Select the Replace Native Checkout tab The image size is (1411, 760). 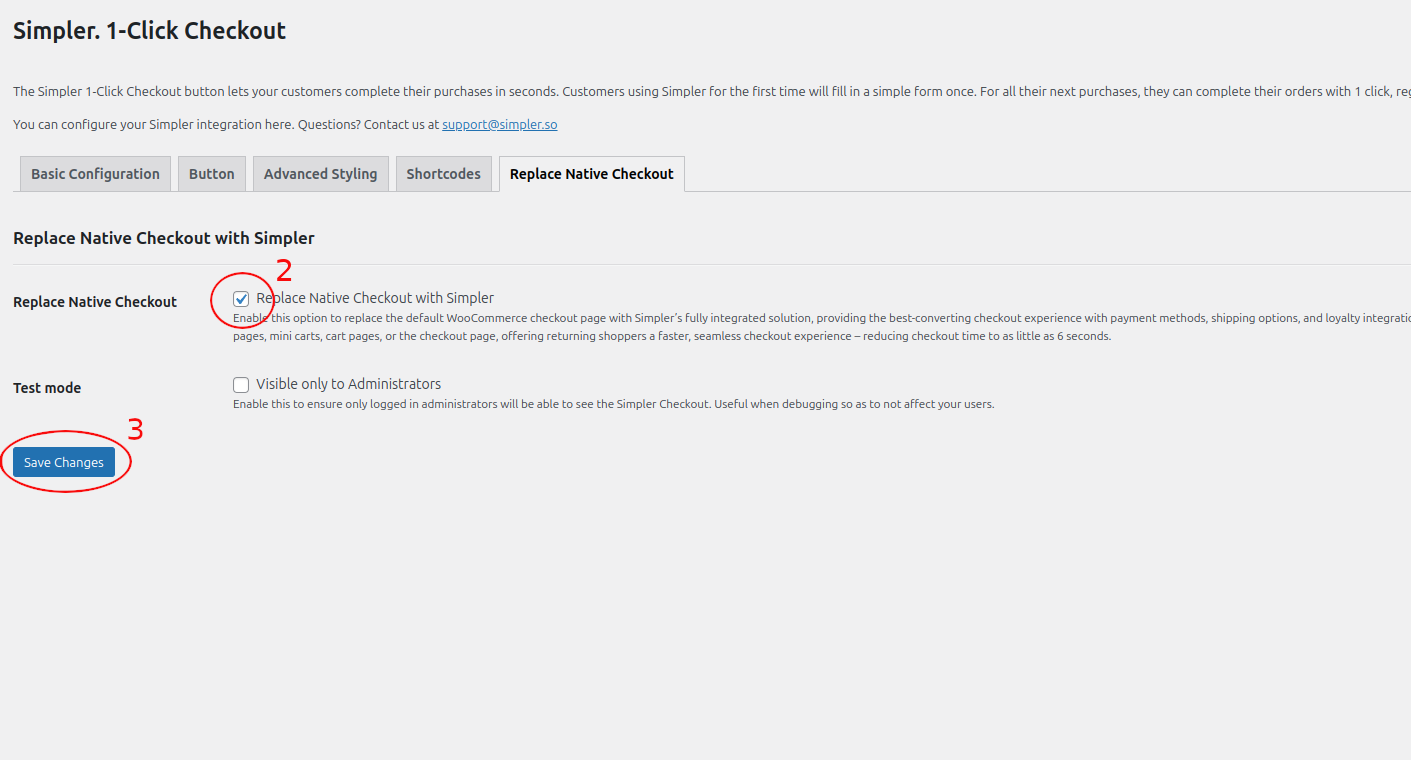592,174
